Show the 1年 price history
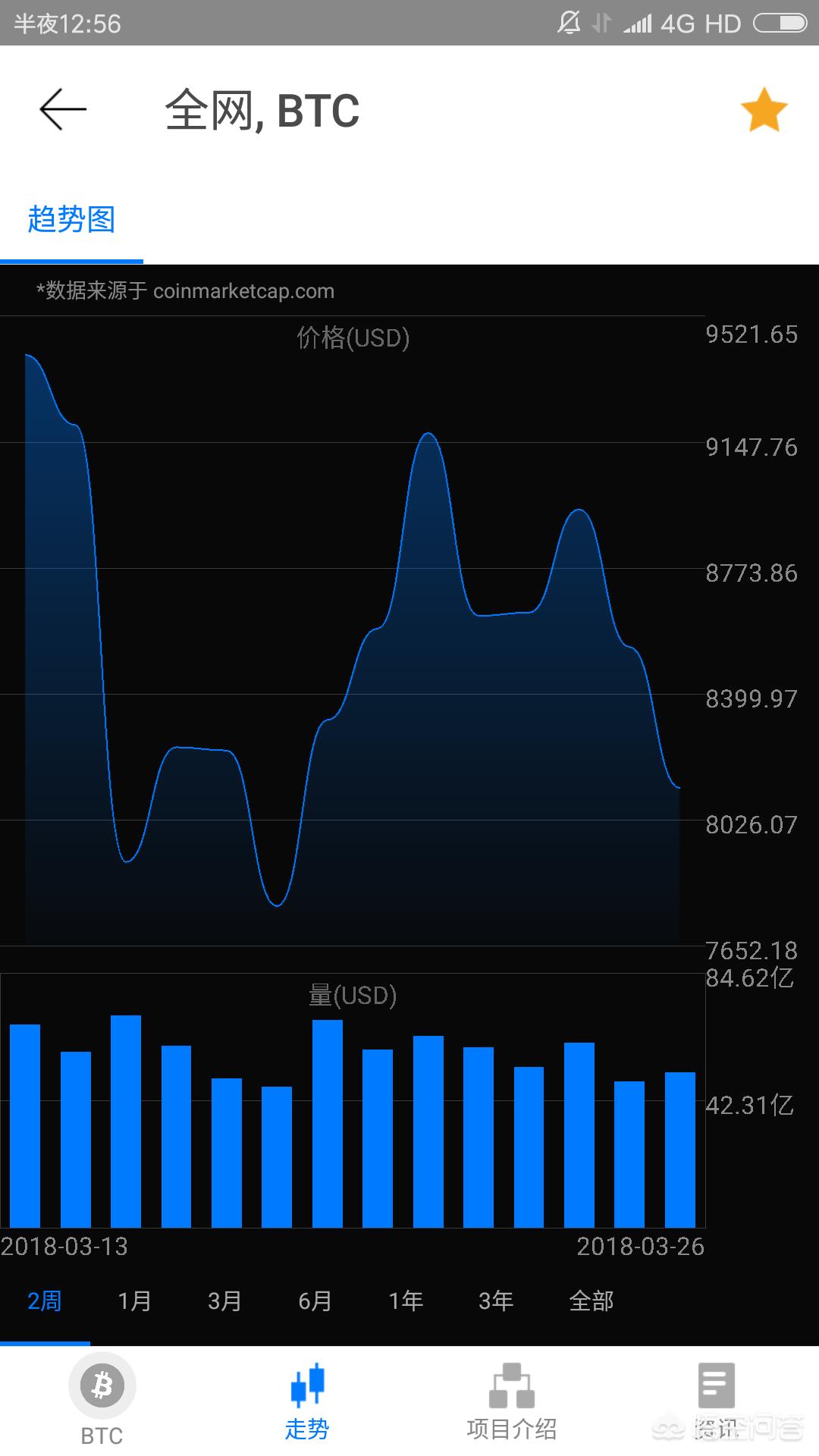Viewport: 819px width, 1456px height. tap(406, 1301)
